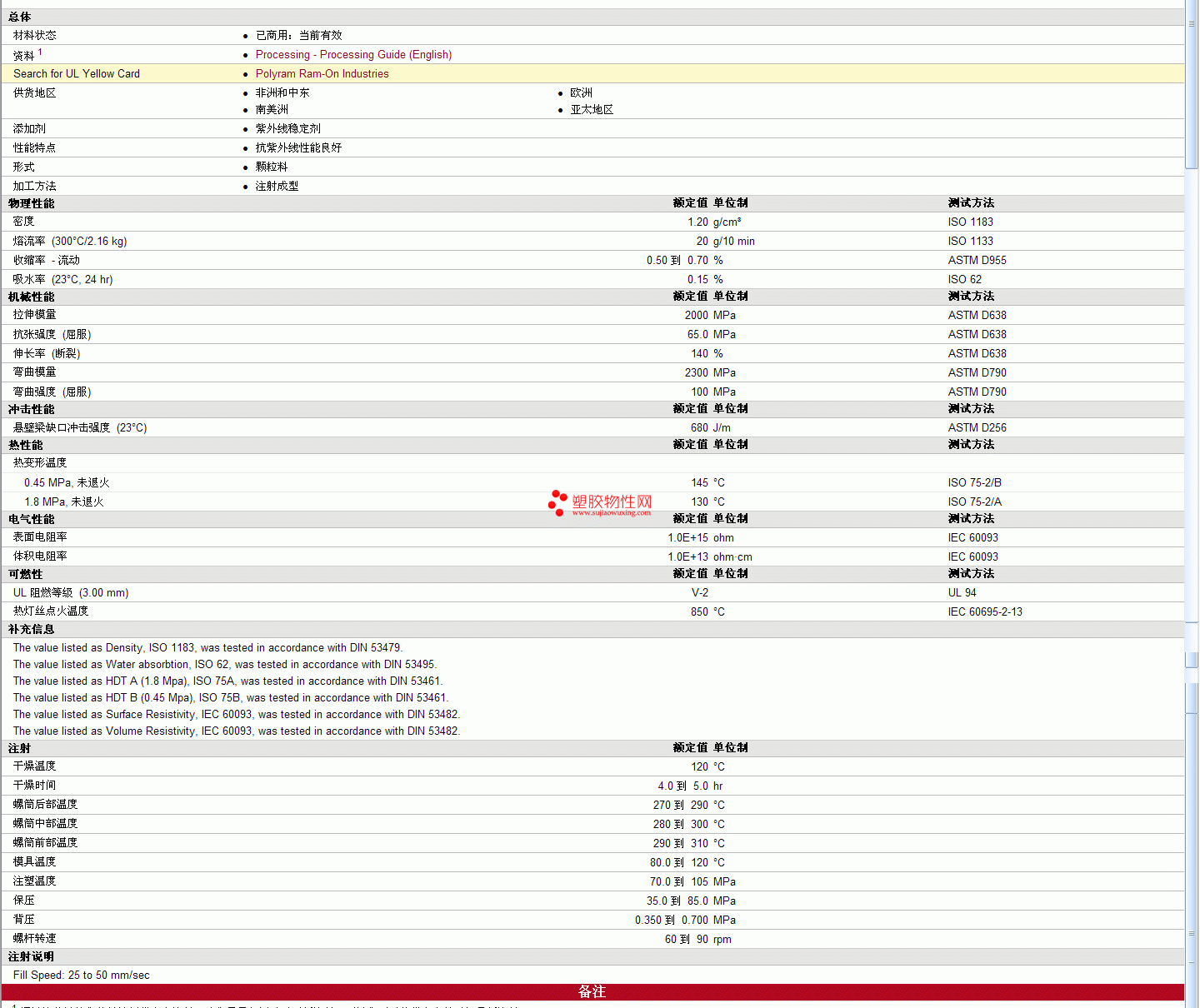
Task: Select the '280 到 300' barrel middle temperature
Action: pos(681,824)
